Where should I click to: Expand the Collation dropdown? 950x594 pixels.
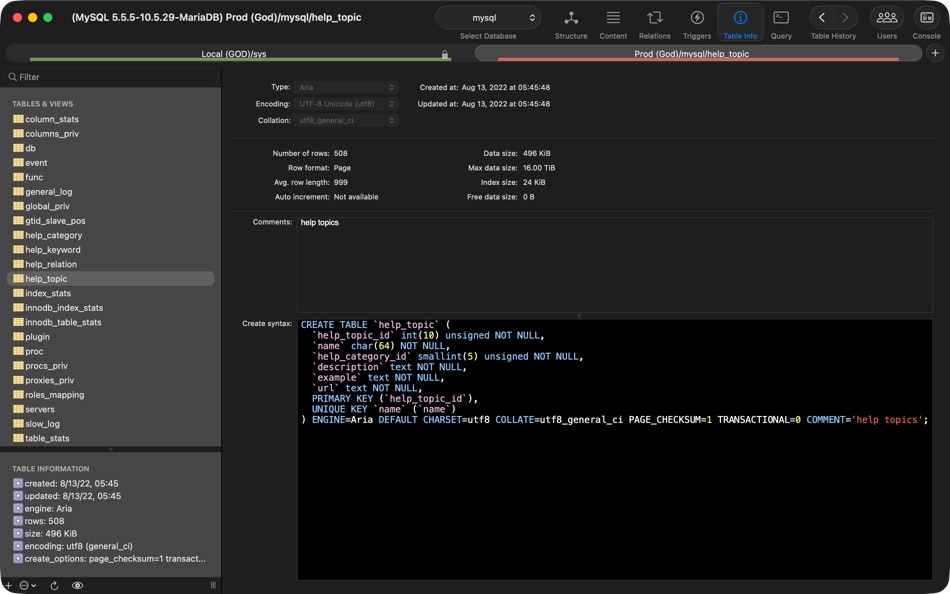click(x=347, y=120)
